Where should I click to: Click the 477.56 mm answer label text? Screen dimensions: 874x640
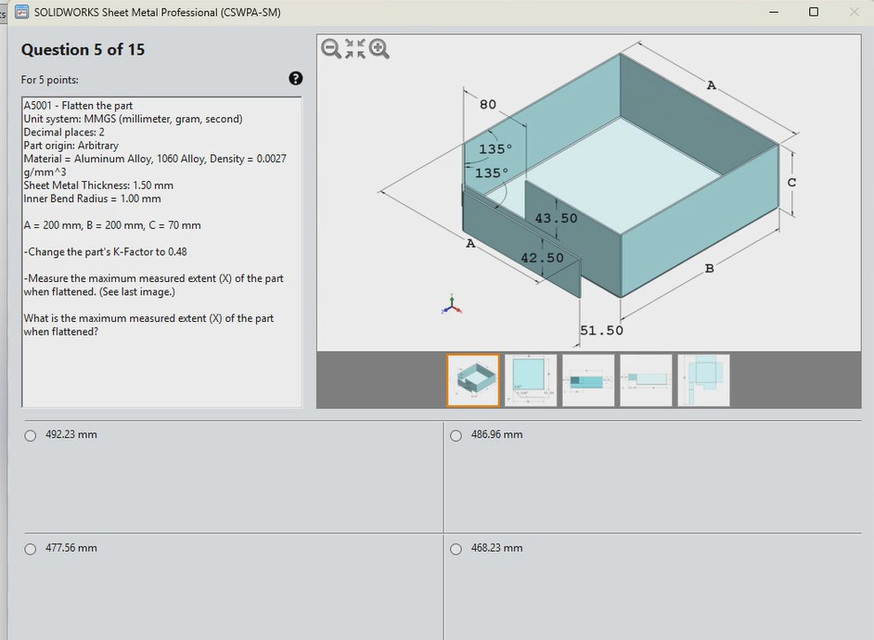(x=73, y=548)
